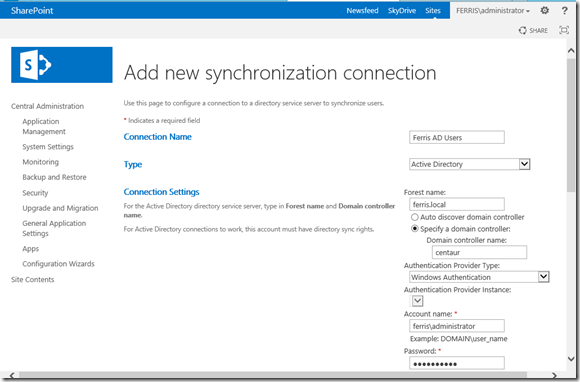580x382 pixels.
Task: Click the Domain controller name field centaur
Action: [x=479, y=253]
